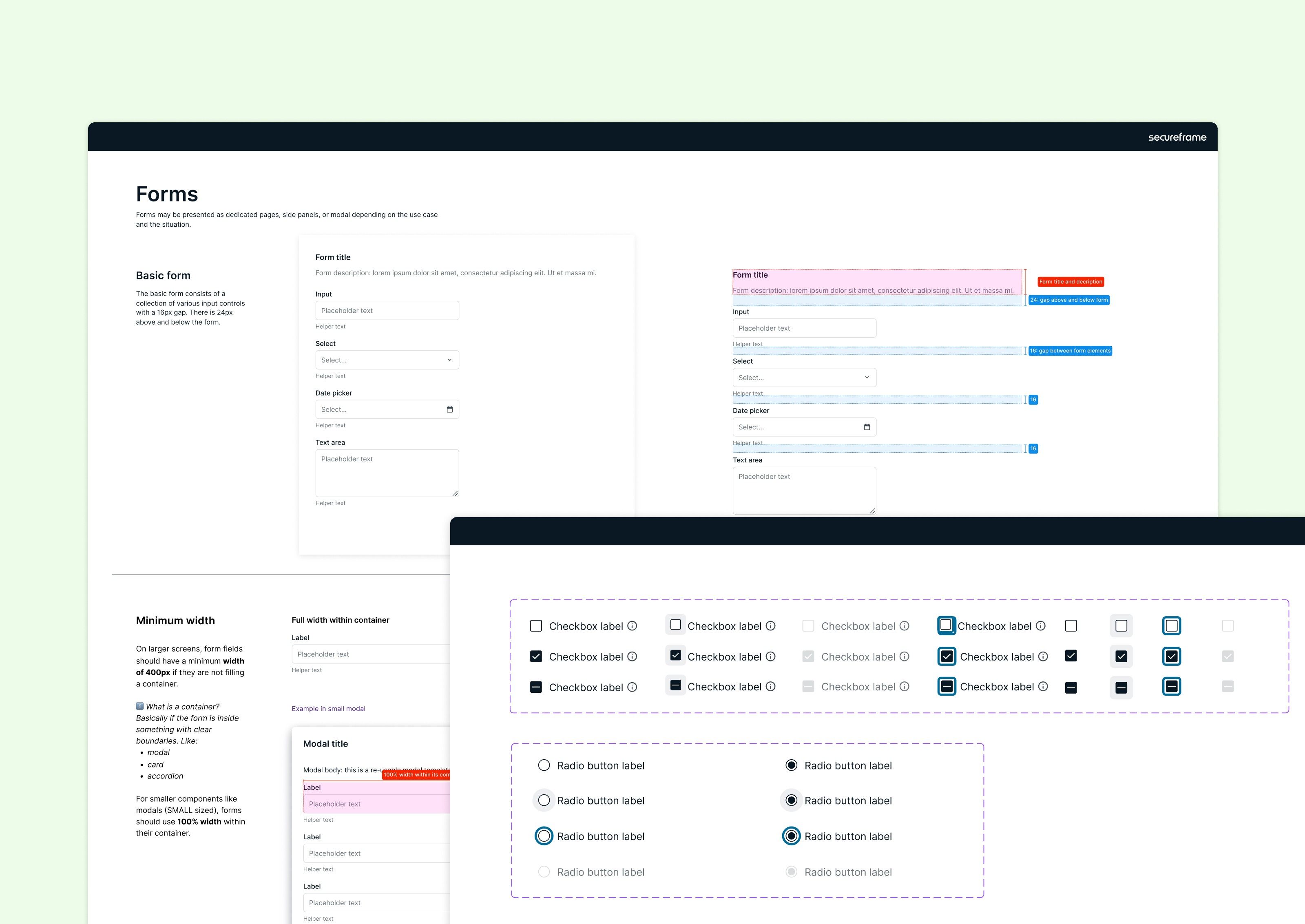1305x924 pixels.
Task: Click info icon beside focused checked Checkbox label
Action: pos(1043,657)
